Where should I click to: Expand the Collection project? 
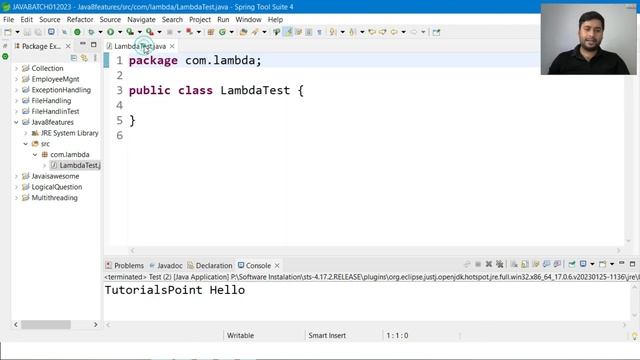pyautogui.click(x=16, y=68)
